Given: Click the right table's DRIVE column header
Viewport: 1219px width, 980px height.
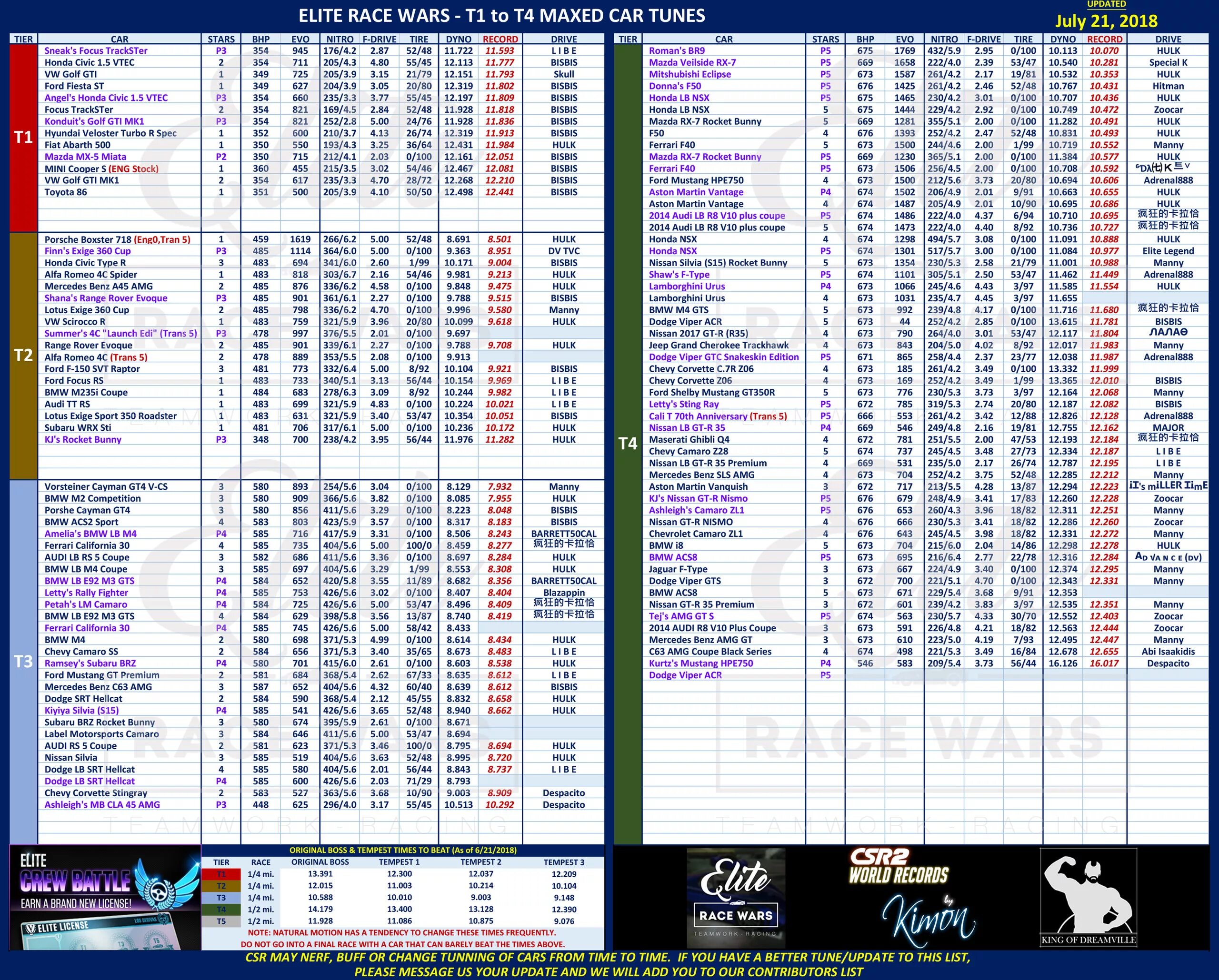Looking at the screenshot, I should pos(1168,39).
